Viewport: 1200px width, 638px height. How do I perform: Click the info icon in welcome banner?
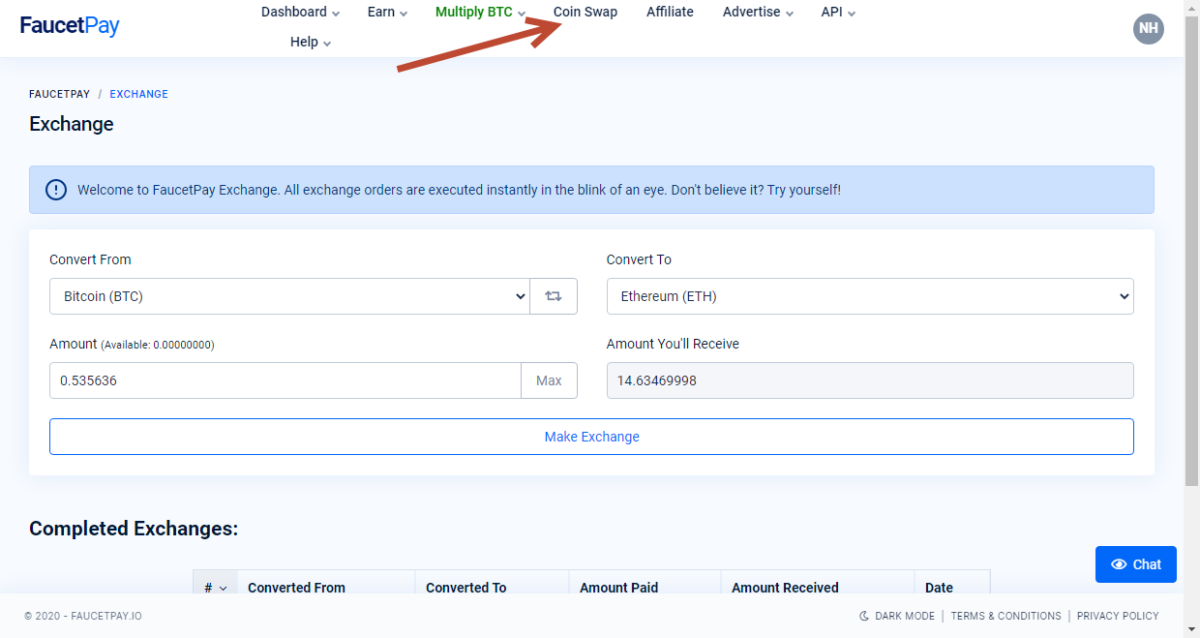pos(56,189)
